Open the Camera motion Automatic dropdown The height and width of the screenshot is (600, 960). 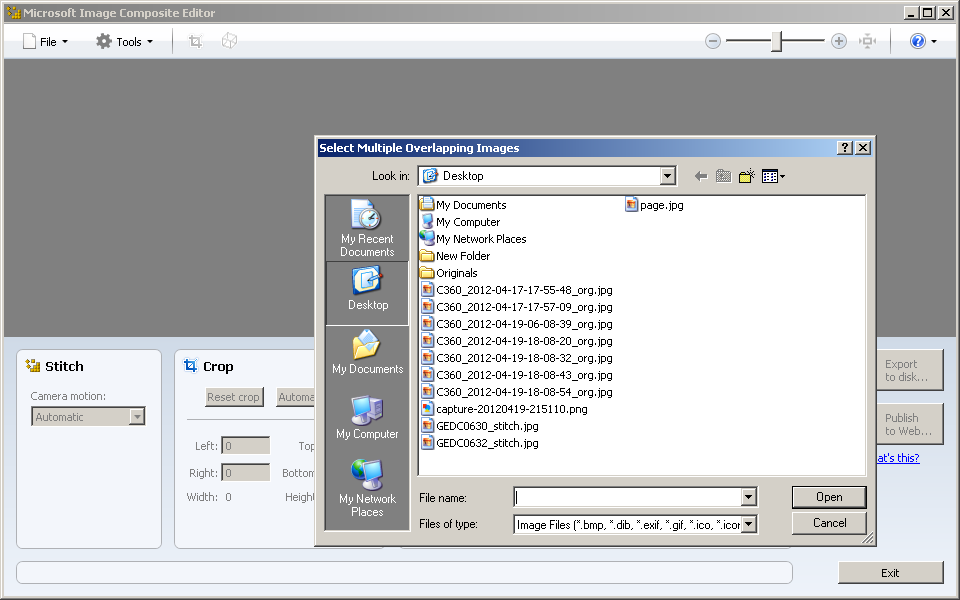coord(88,417)
